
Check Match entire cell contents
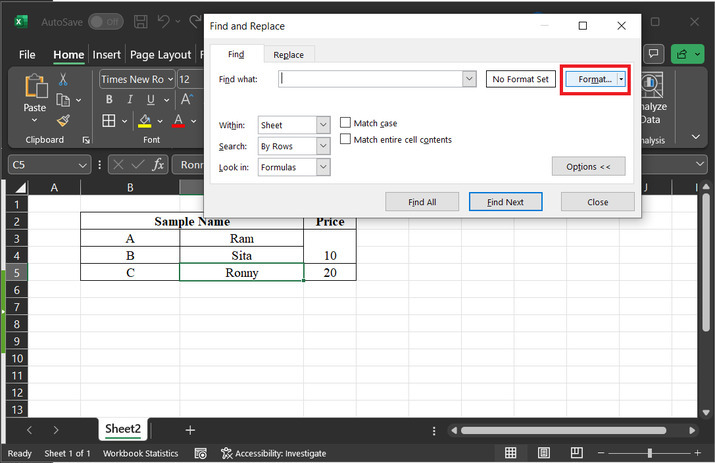(345, 139)
